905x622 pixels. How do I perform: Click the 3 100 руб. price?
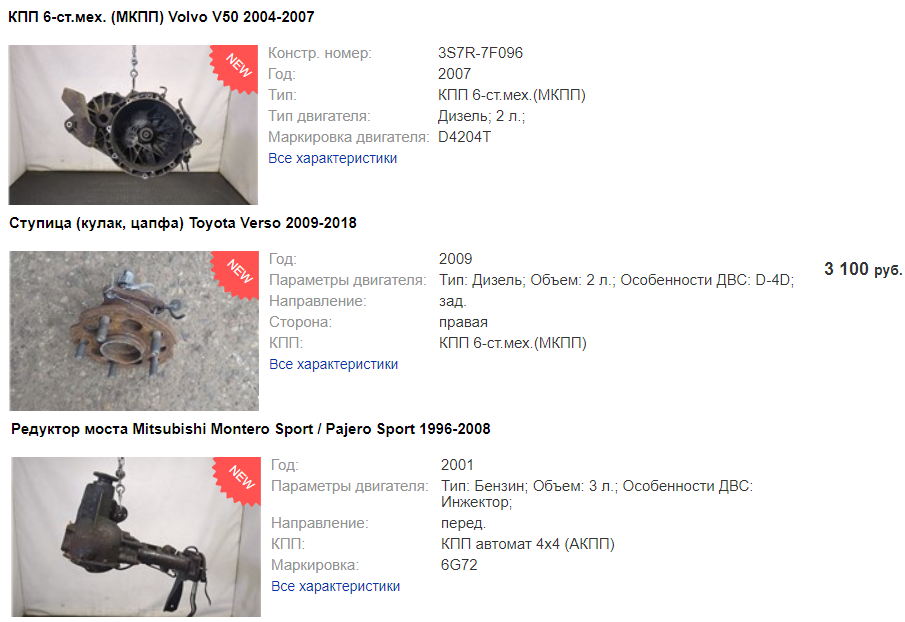point(863,269)
